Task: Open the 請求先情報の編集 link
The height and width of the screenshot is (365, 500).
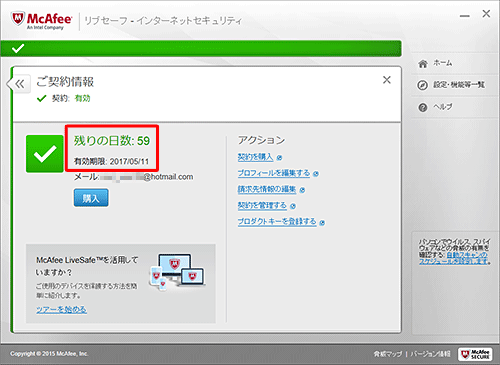Action: coord(267,189)
